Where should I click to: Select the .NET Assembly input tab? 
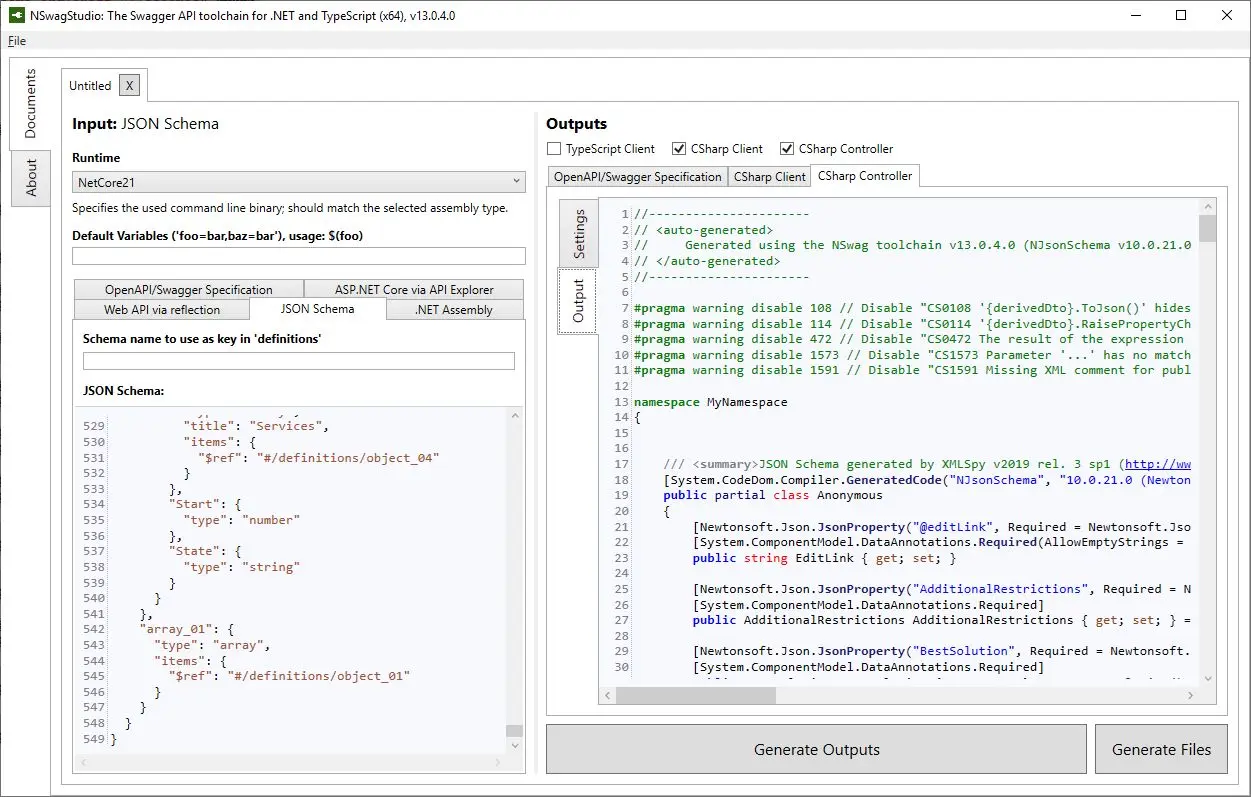[x=454, y=310]
